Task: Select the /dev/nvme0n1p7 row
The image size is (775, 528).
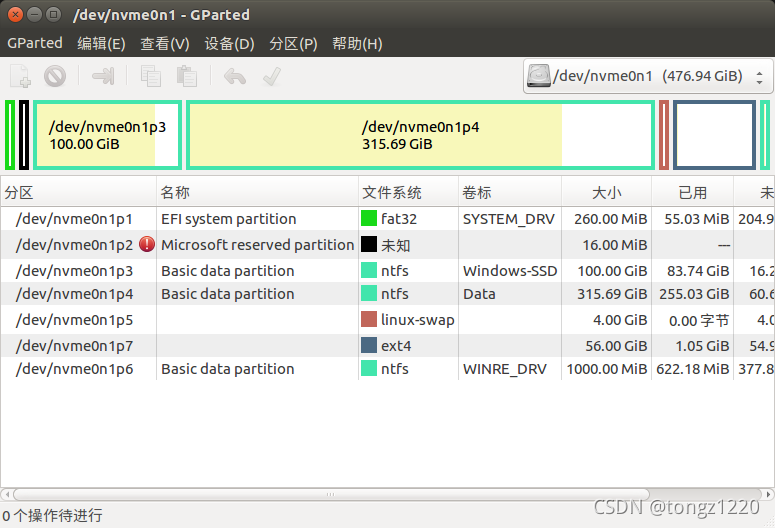Action: pyautogui.click(x=388, y=346)
